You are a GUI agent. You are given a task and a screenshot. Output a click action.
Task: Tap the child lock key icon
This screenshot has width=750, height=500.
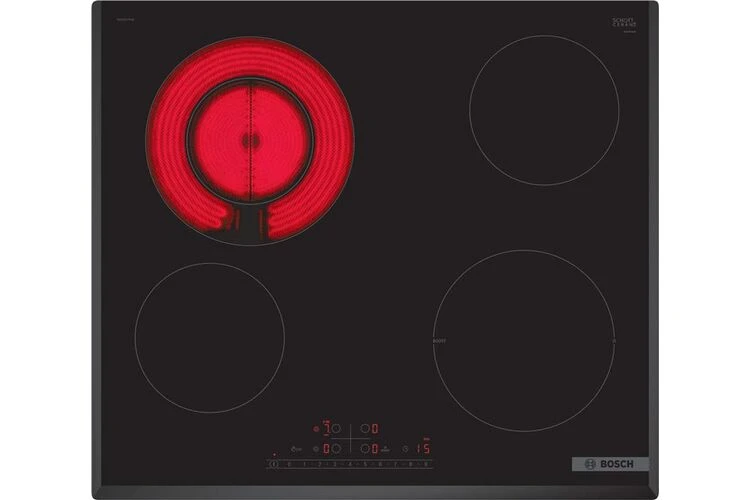(x=295, y=449)
